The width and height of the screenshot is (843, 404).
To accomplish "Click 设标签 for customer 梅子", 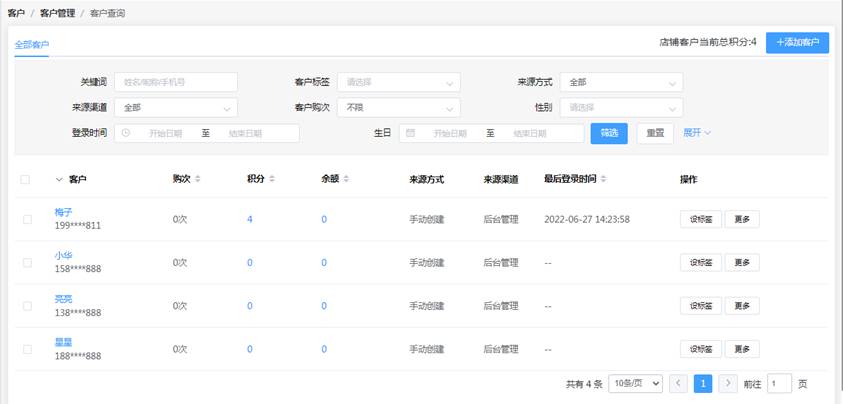I will click(701, 219).
